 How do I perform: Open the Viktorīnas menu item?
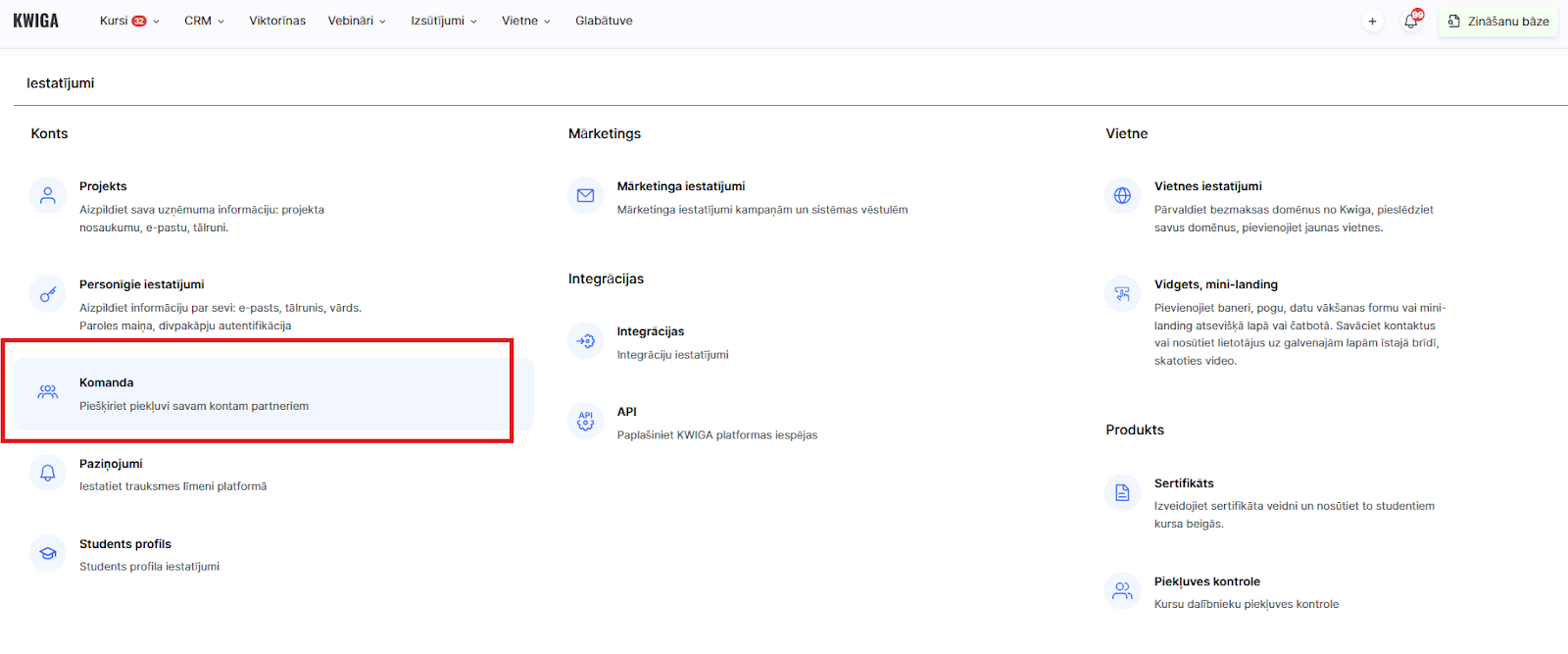click(277, 21)
